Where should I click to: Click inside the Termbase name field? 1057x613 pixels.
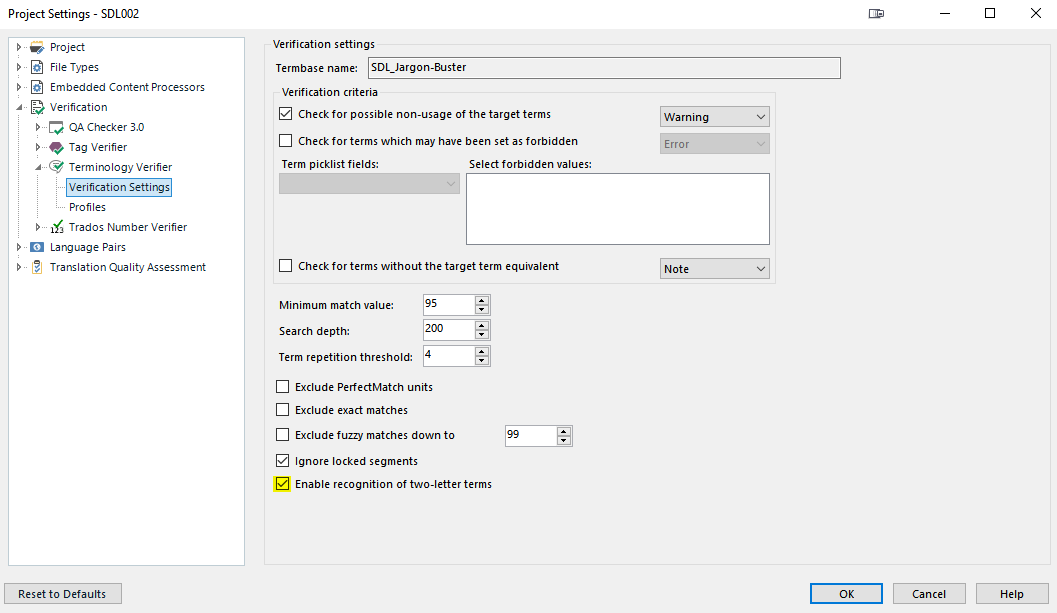click(600, 68)
